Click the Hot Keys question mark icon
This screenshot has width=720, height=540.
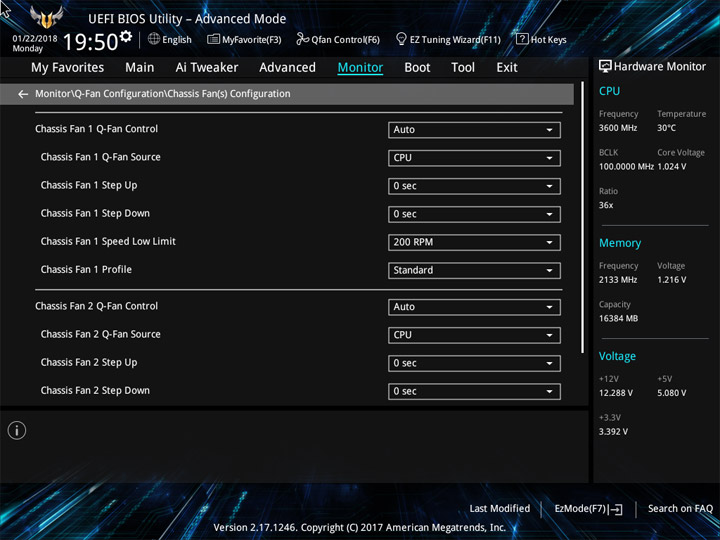(x=522, y=39)
